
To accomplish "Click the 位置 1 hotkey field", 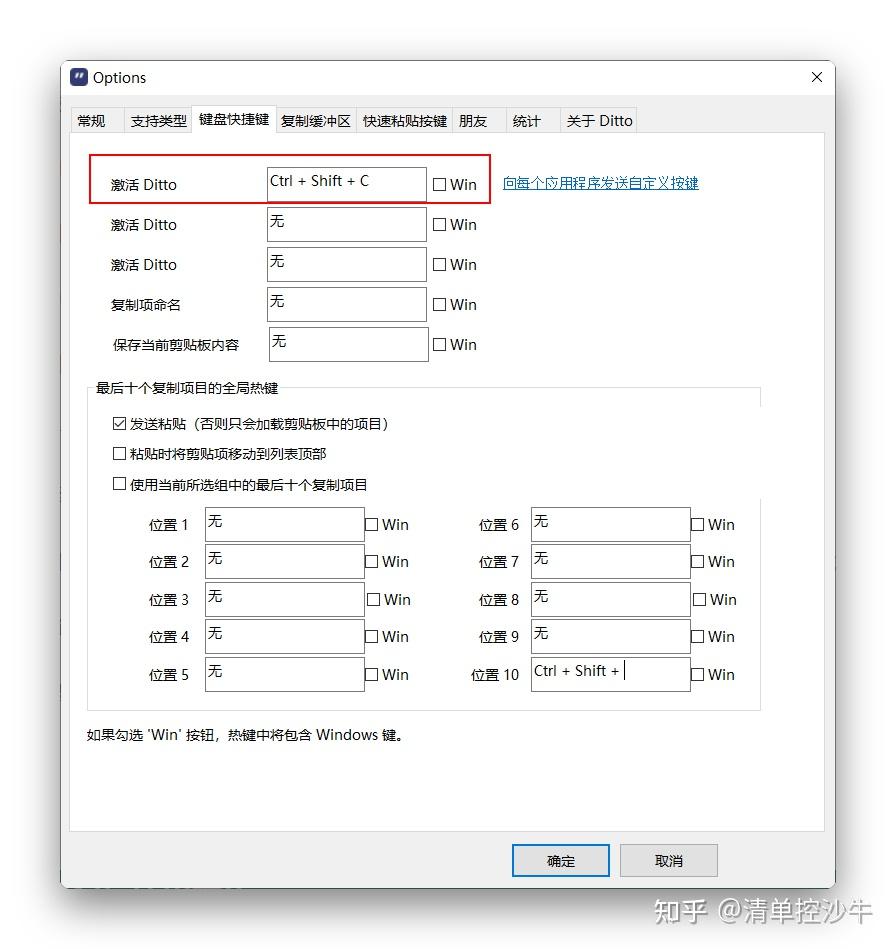I will [x=285, y=524].
